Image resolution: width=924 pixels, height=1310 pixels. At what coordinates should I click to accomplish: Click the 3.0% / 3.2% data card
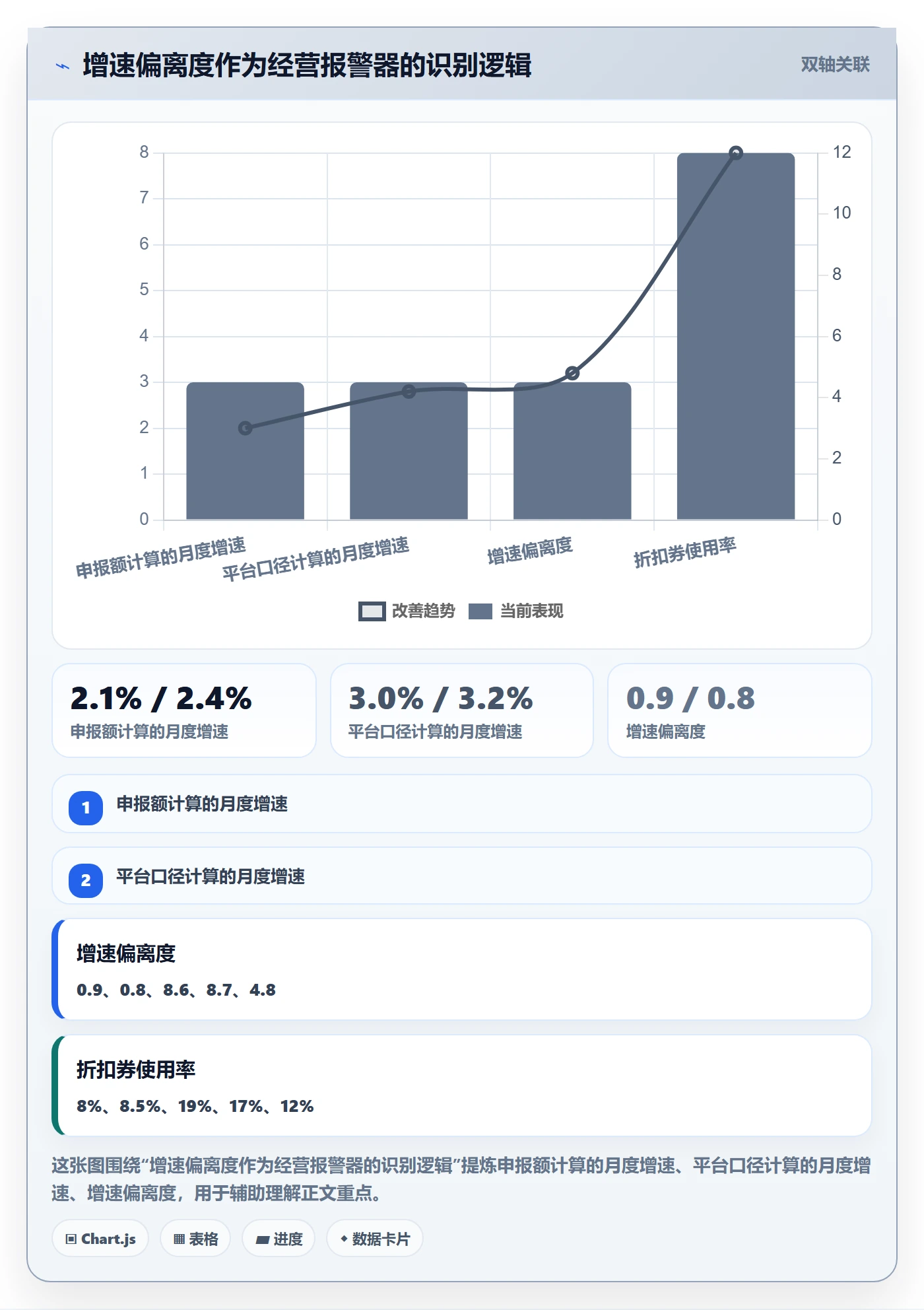[x=462, y=710]
